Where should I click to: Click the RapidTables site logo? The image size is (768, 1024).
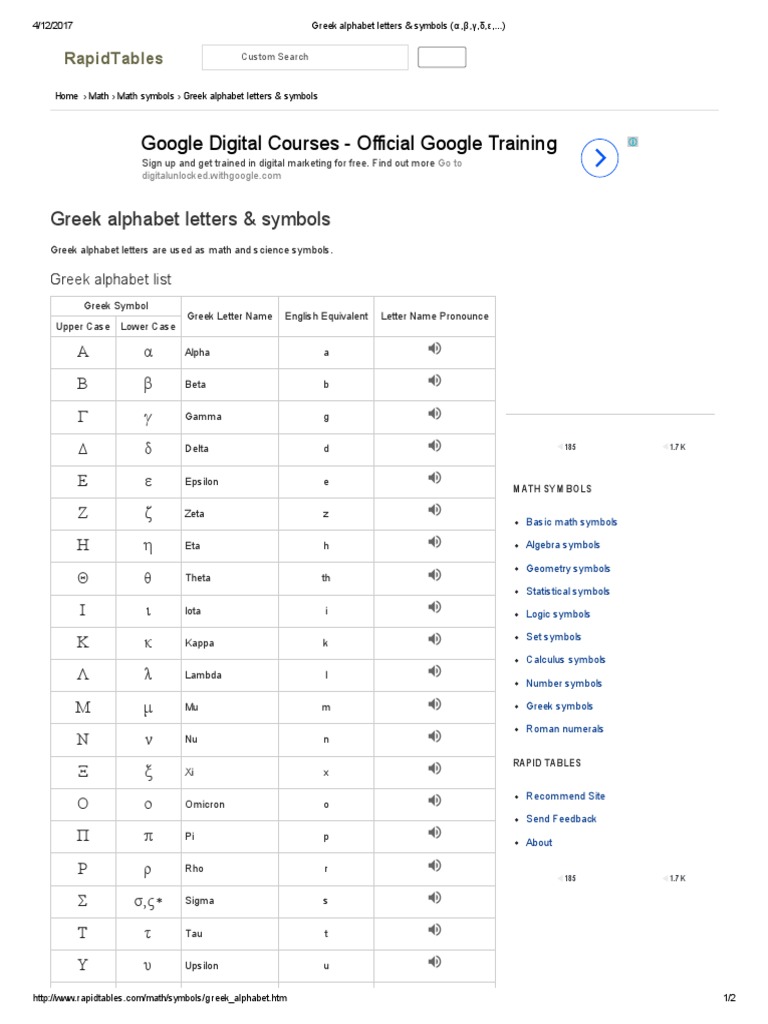coord(113,59)
